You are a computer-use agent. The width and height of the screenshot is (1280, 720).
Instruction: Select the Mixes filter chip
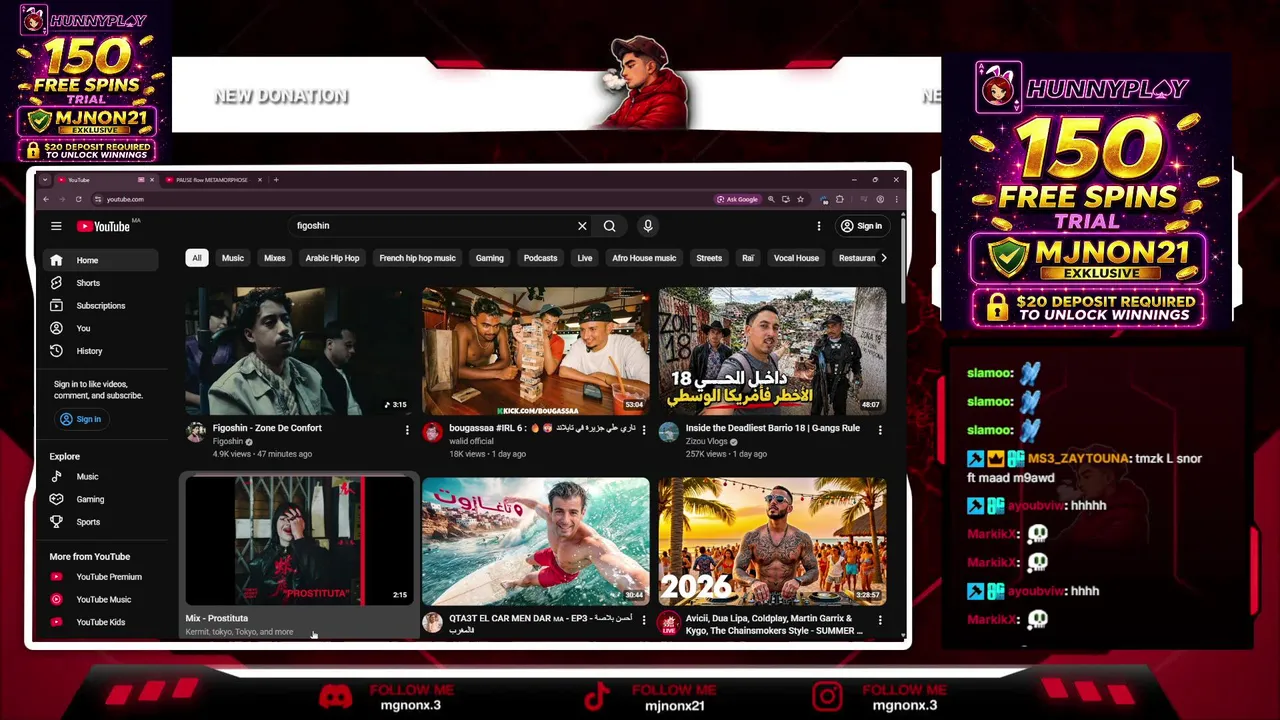pyautogui.click(x=274, y=258)
